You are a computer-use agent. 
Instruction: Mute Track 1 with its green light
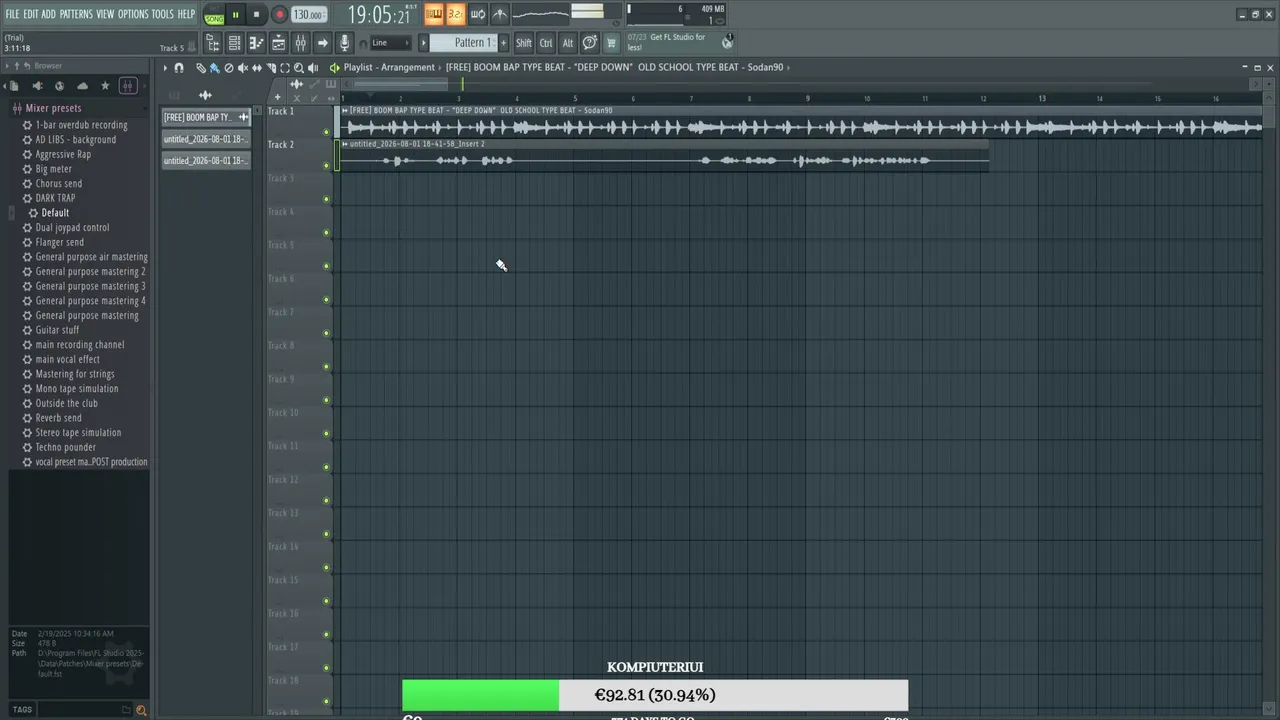[x=326, y=132]
